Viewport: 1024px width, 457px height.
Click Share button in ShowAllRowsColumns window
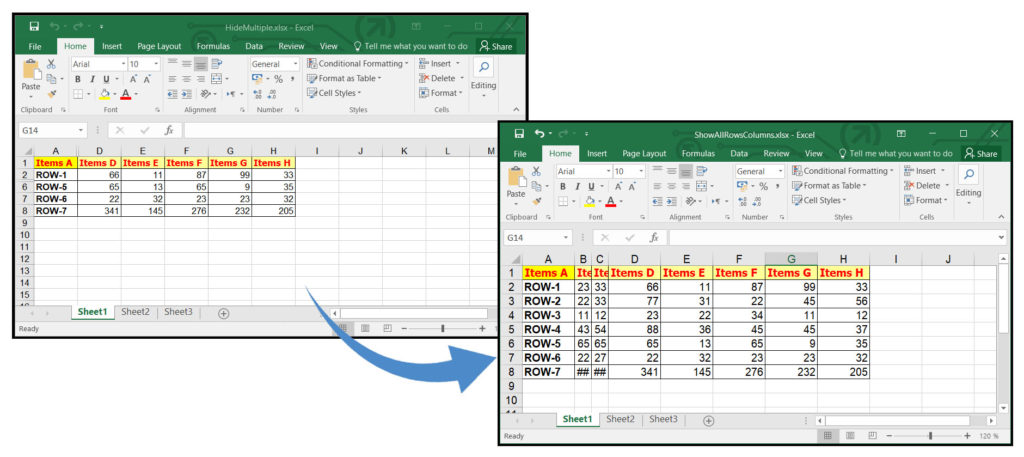tap(980, 154)
